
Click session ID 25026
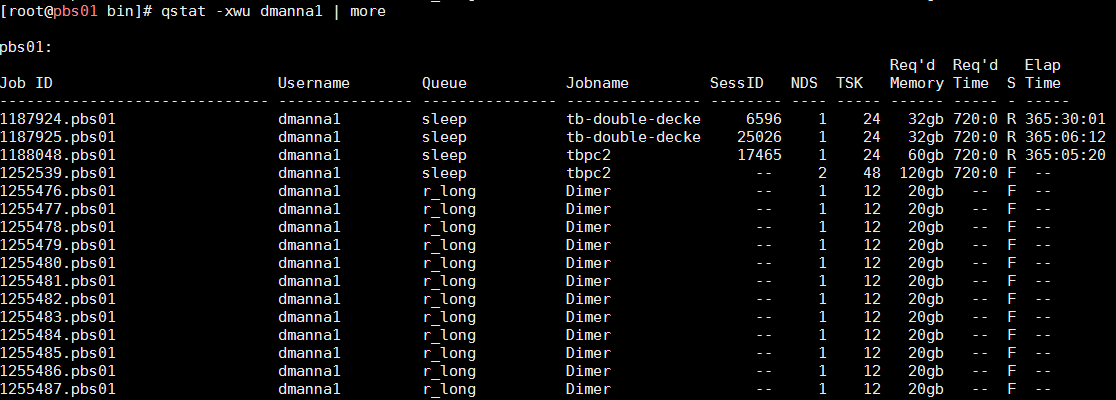pyautogui.click(x=759, y=137)
